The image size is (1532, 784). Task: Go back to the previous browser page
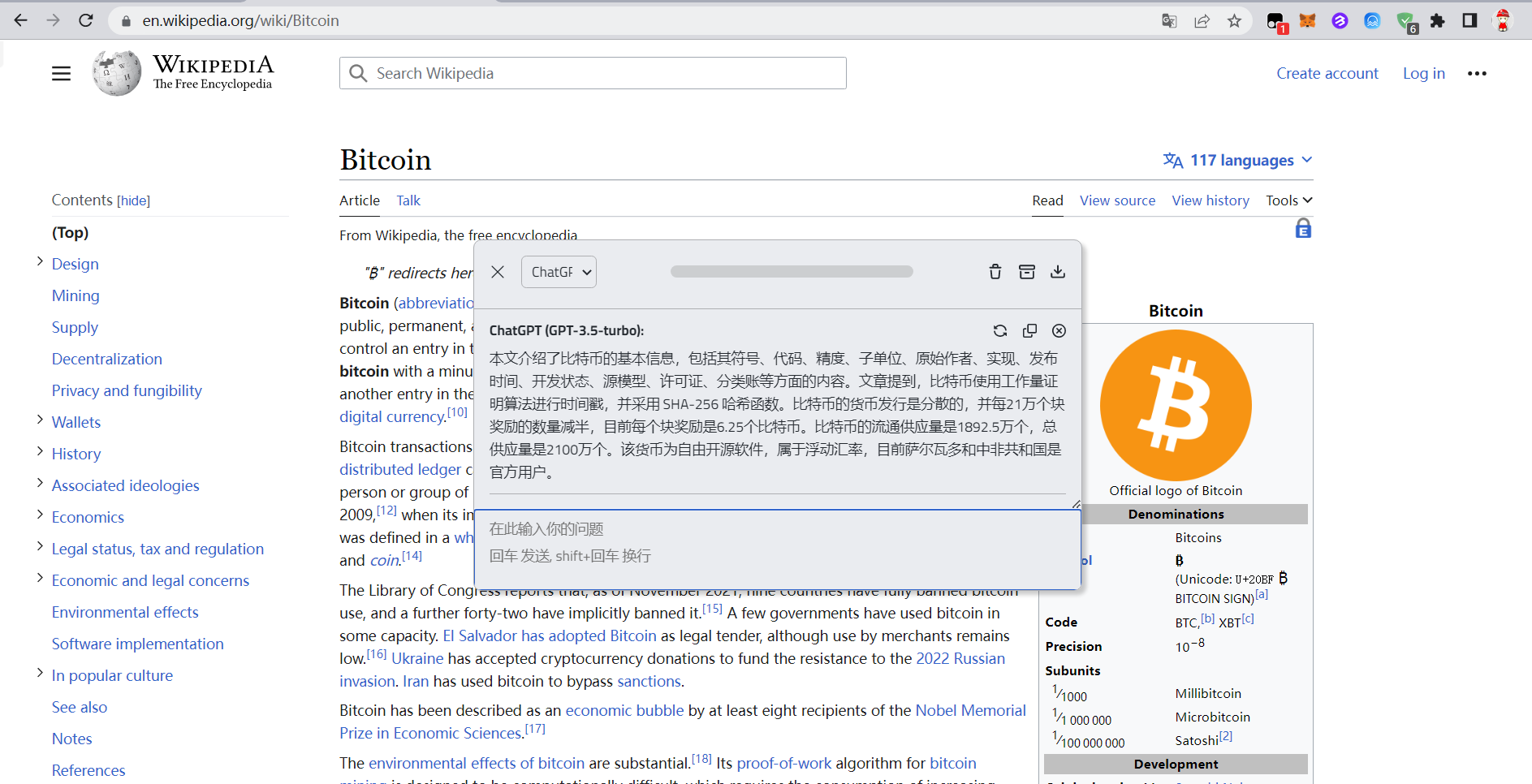coord(21,20)
